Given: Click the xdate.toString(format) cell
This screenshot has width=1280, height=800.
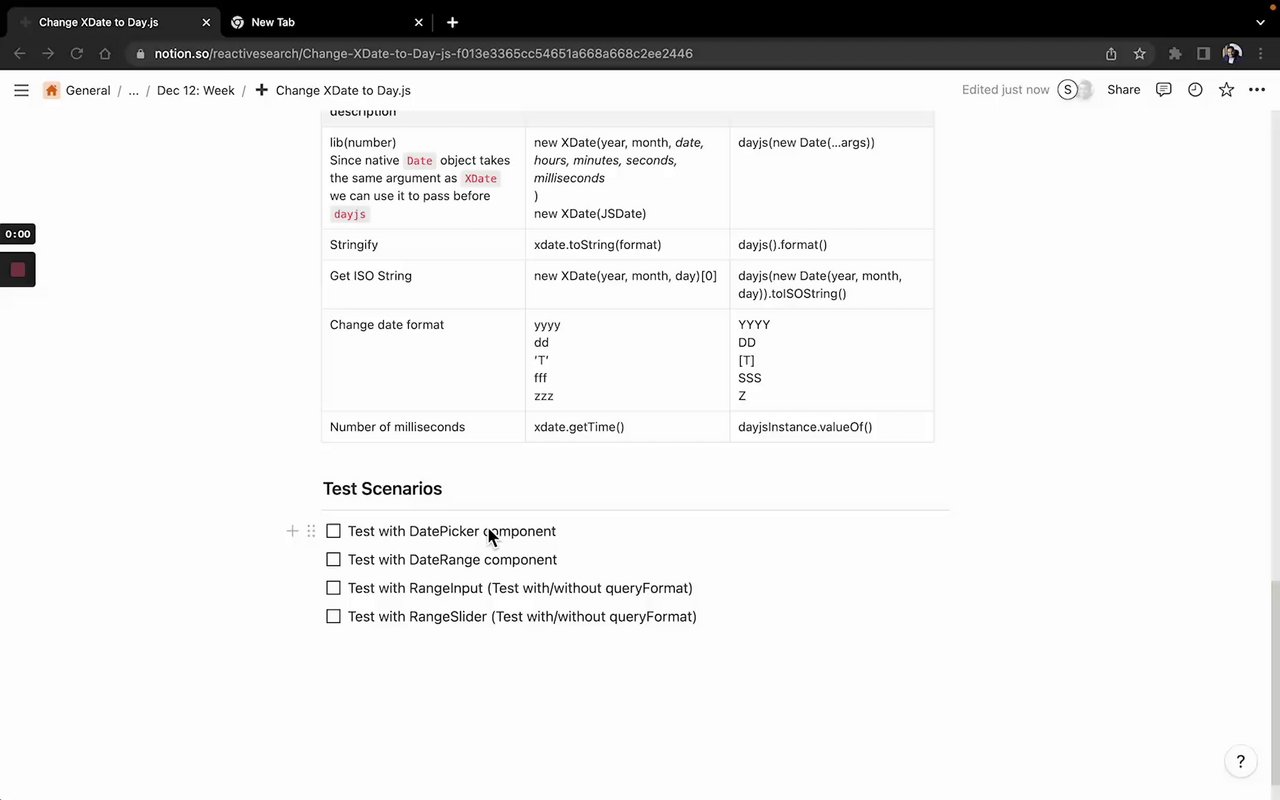Looking at the screenshot, I should [x=627, y=245].
